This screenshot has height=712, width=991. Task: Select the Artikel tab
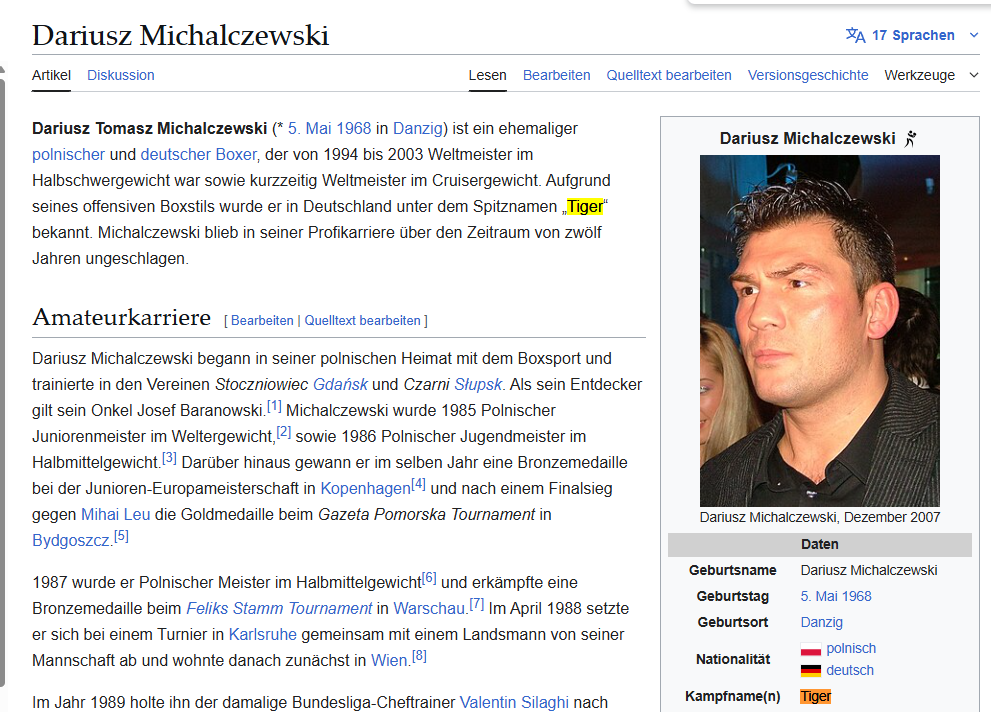click(x=51, y=75)
